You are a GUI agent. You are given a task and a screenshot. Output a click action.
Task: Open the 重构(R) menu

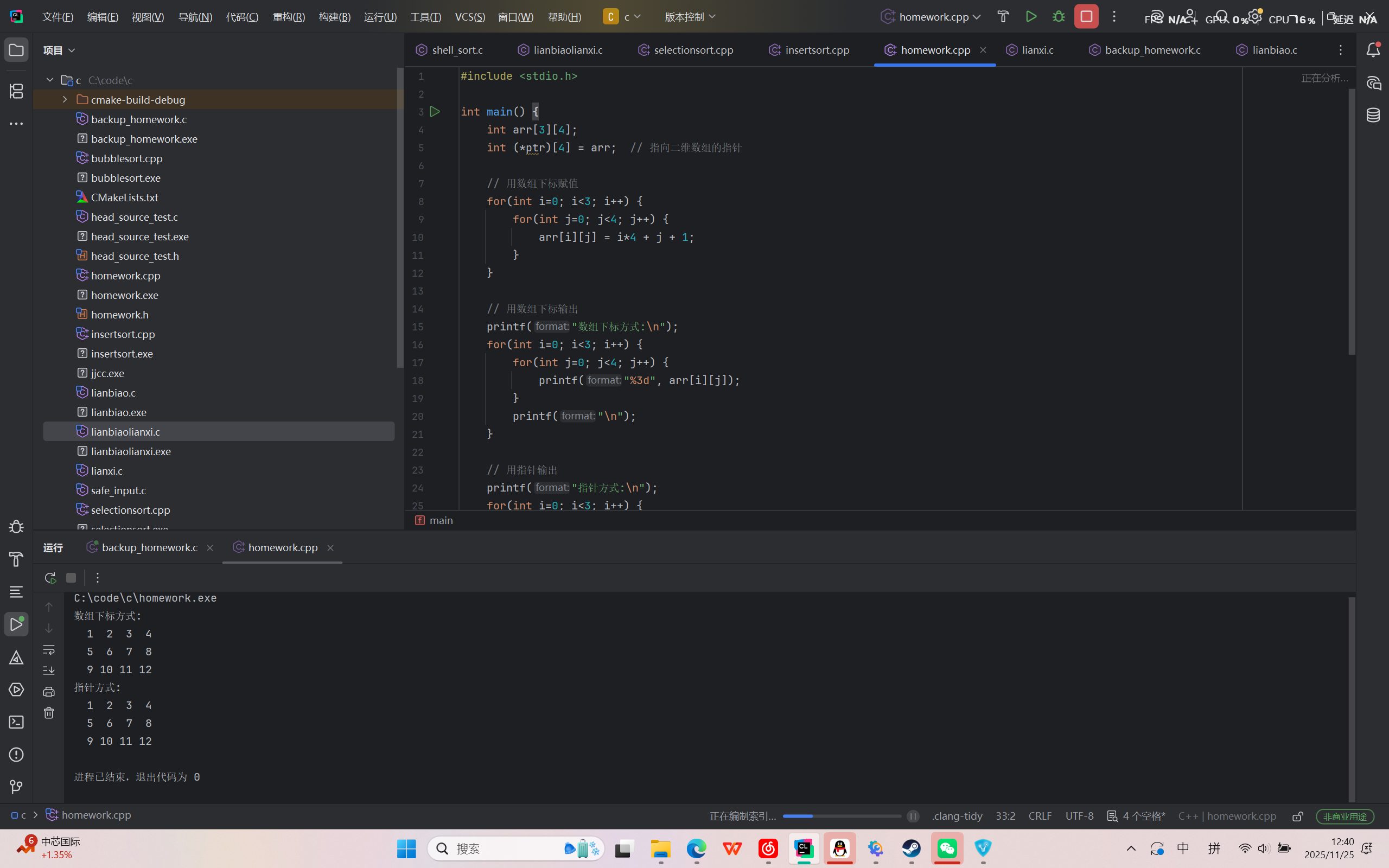click(289, 17)
